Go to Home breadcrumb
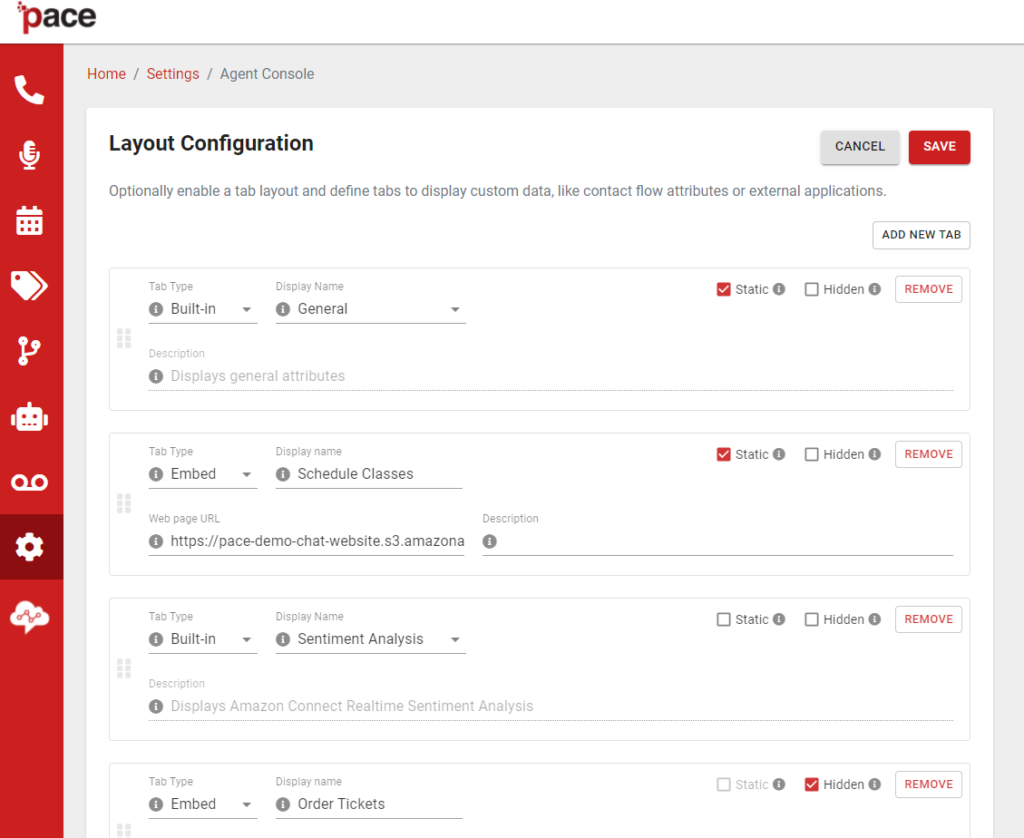Screen dimensions: 1024x838 coord(106,74)
